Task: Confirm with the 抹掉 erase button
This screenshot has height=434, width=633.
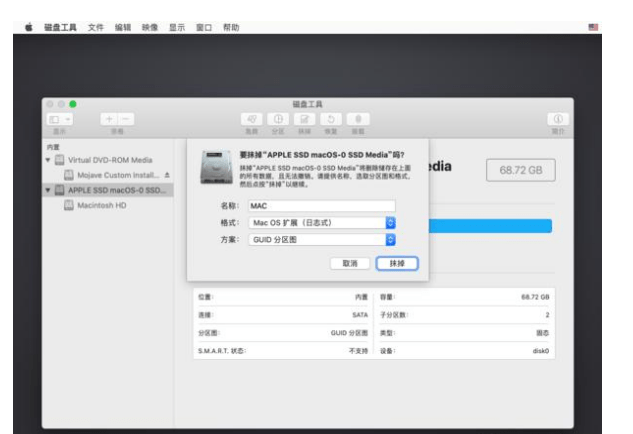Action: tap(397, 262)
